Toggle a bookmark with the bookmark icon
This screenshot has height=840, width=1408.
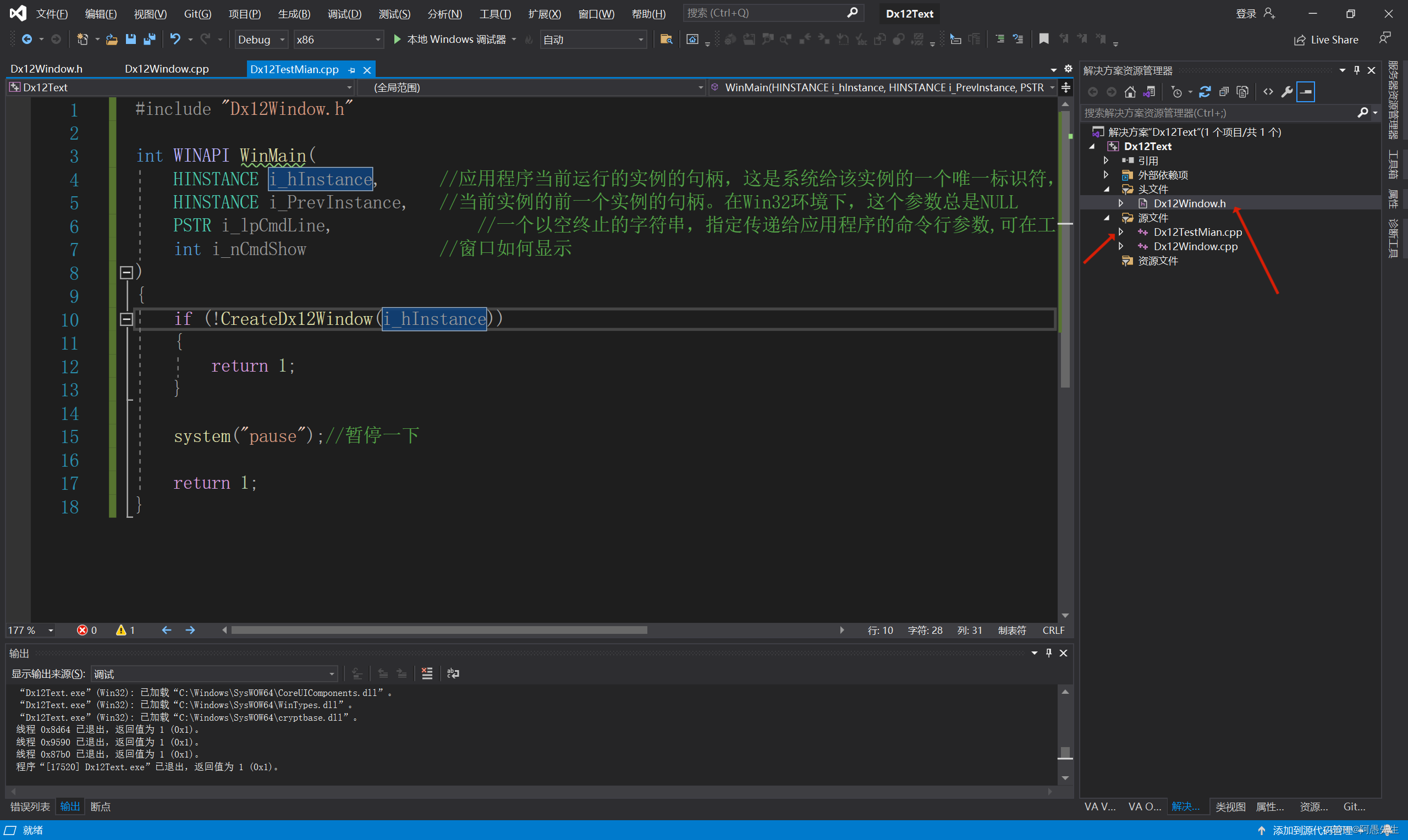pyautogui.click(x=1043, y=39)
